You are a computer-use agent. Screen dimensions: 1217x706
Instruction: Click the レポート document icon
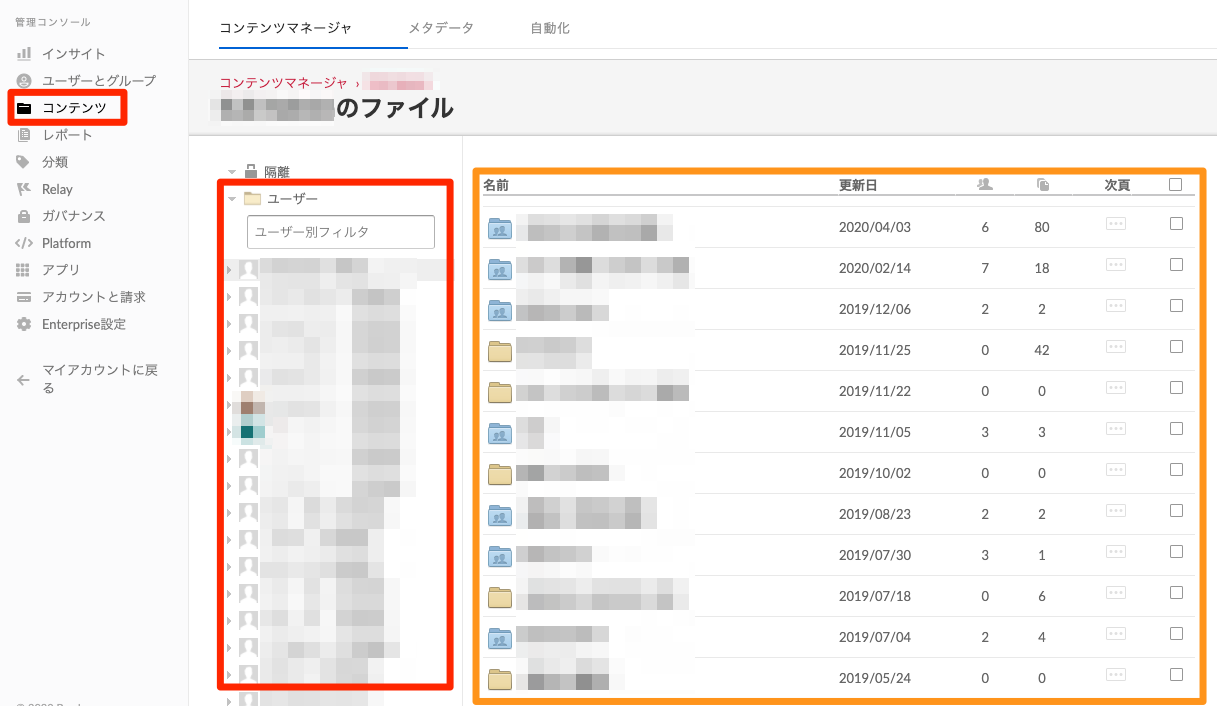(x=24, y=134)
